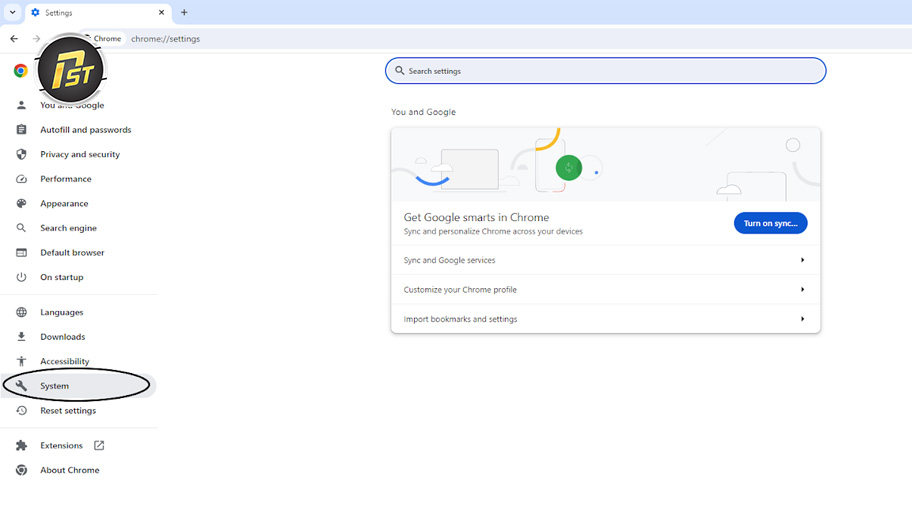Viewport: 912px width, 513px height.
Task: Go to Downloads settings
Action: pyautogui.click(x=62, y=337)
